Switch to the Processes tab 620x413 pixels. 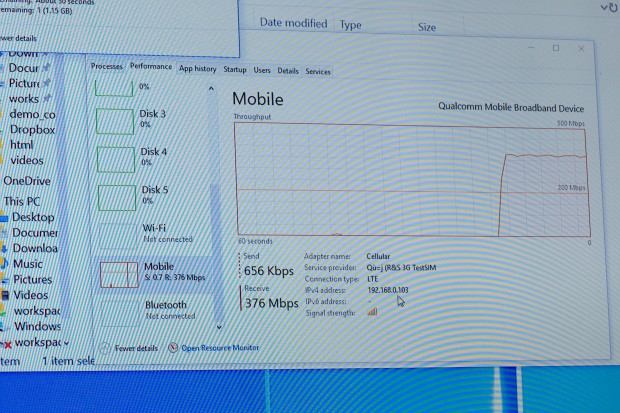tap(106, 66)
